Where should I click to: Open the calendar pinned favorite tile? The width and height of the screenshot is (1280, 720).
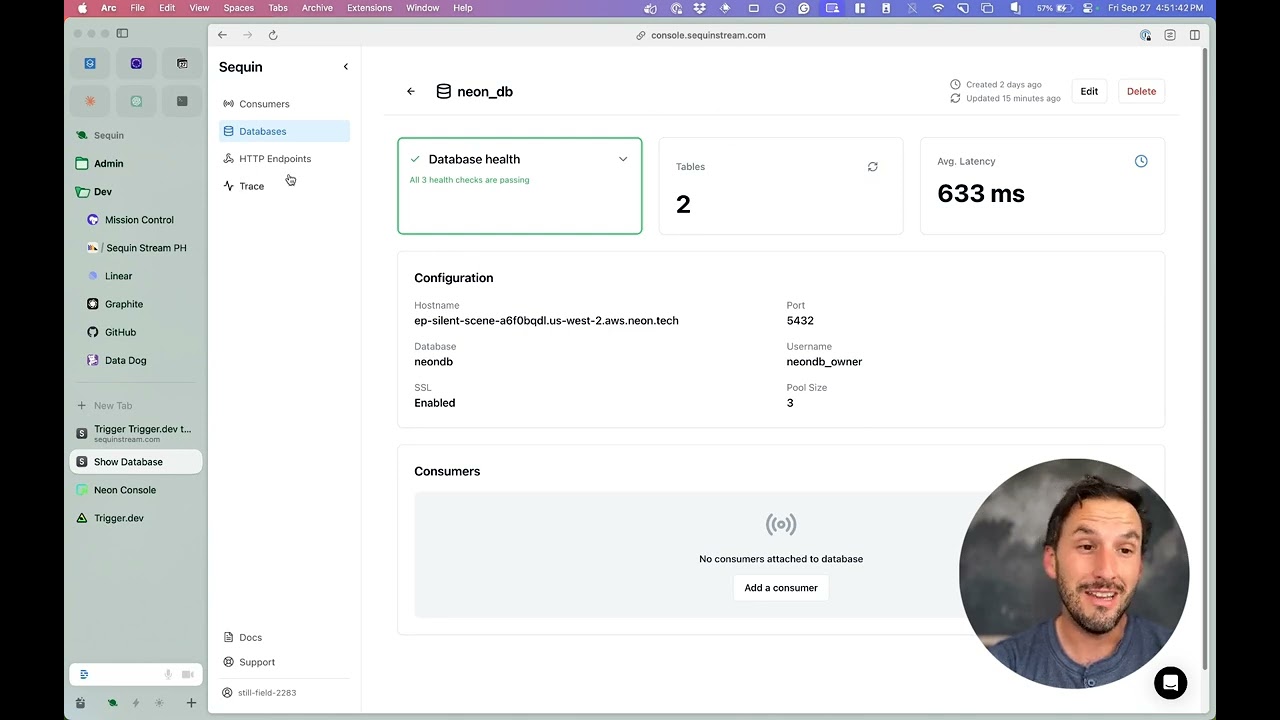182,63
